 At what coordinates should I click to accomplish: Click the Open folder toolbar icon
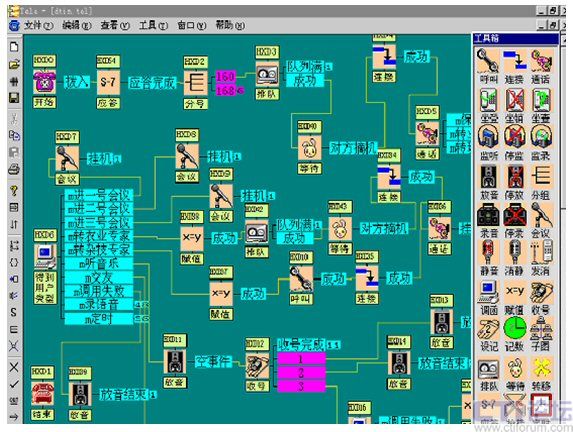(14, 64)
